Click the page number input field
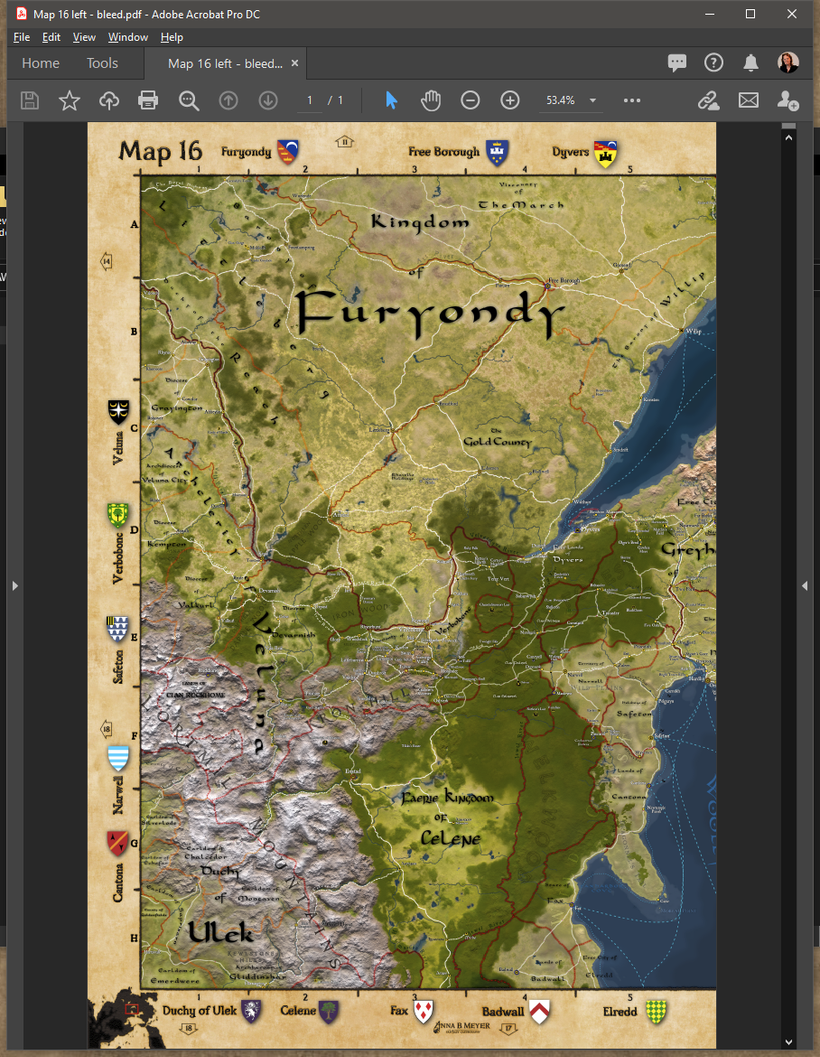The width and height of the screenshot is (820, 1057). coord(310,100)
